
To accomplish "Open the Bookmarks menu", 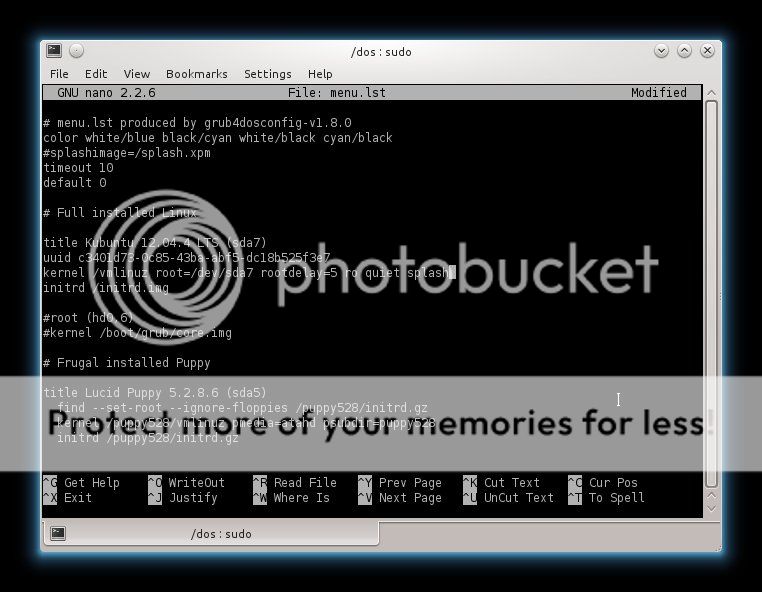I will (197, 74).
